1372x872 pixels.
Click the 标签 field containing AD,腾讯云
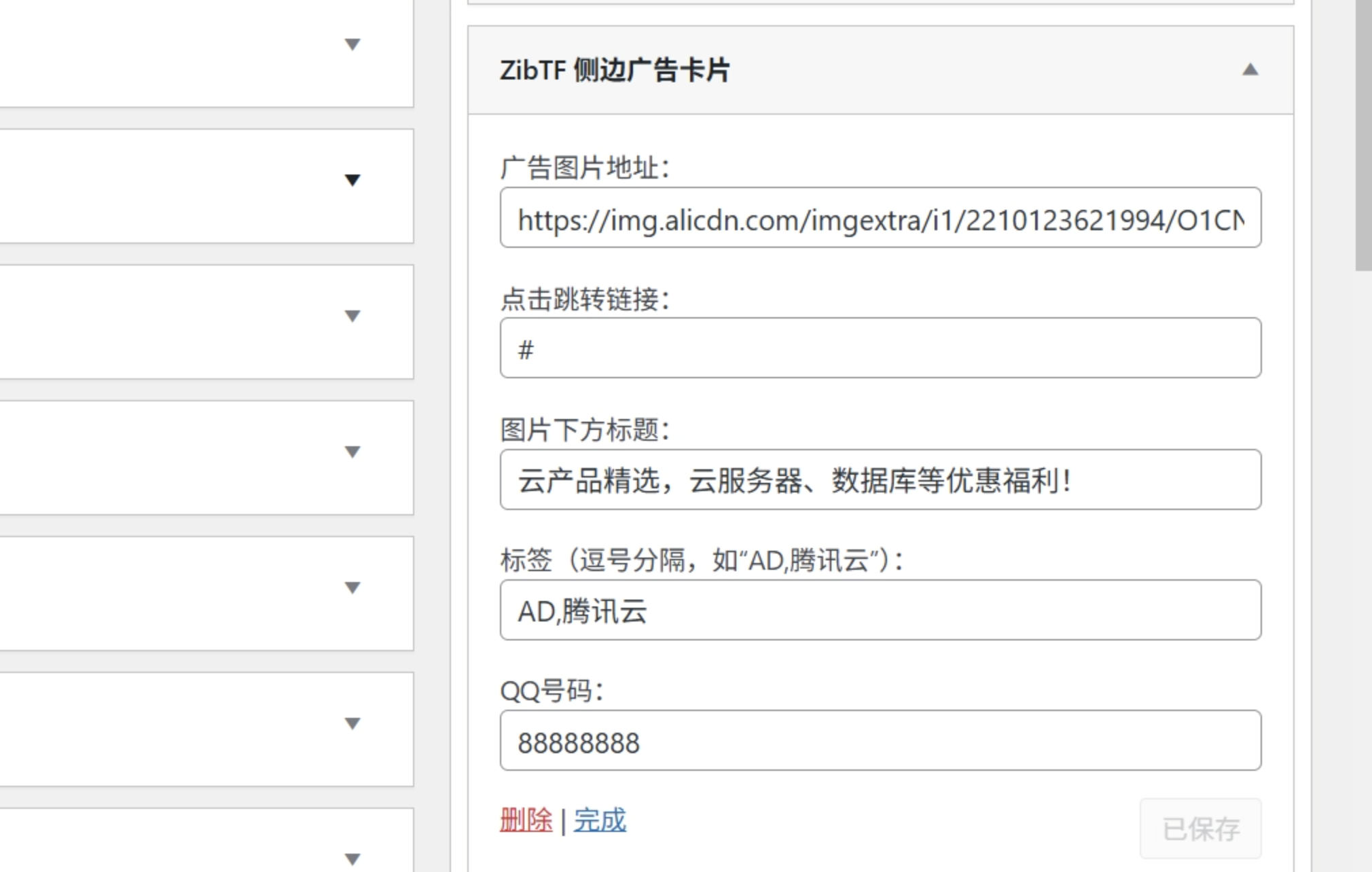[880, 611]
